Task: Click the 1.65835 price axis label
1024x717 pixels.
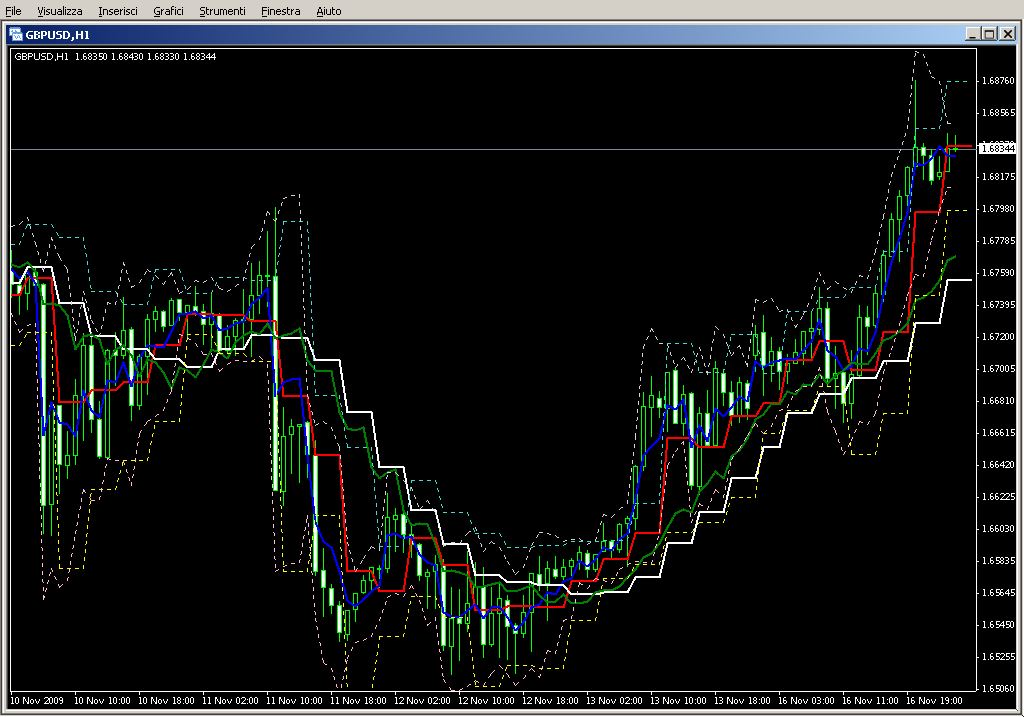Action: [x=999, y=561]
